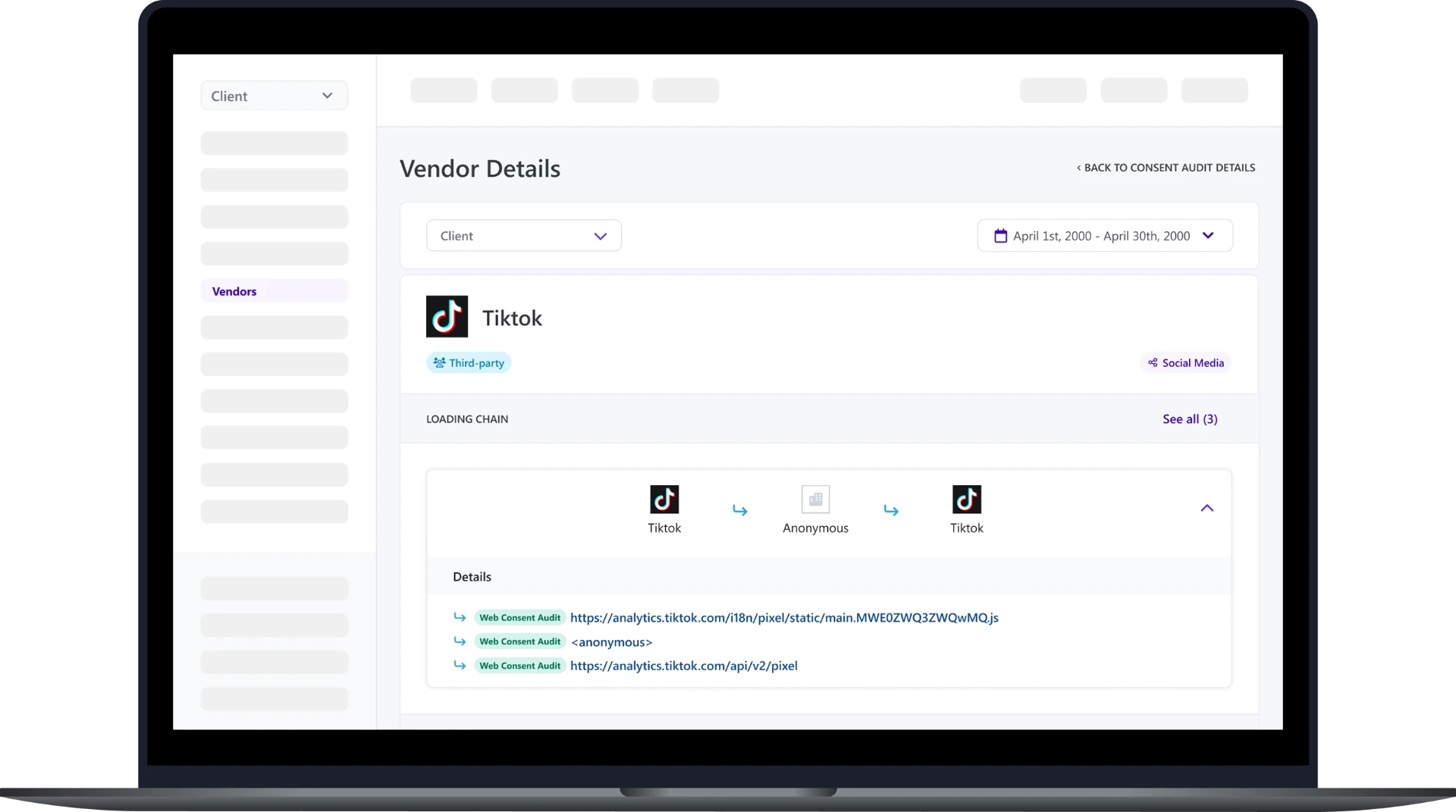
Task: Click Web Consent Audit badge for main.MWE0ZWQ3ZWQwMQ.js
Action: pyautogui.click(x=520, y=617)
